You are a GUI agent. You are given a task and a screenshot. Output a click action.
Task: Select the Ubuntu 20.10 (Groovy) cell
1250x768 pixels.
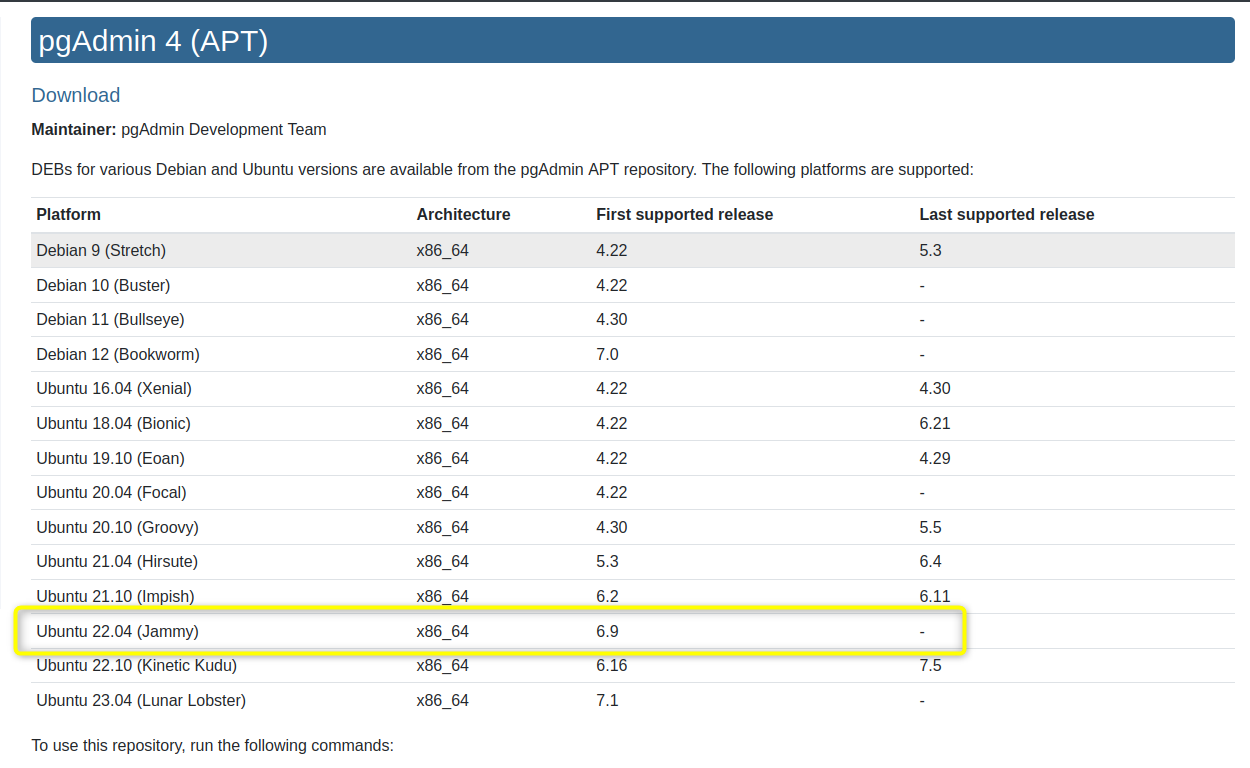tap(117, 527)
